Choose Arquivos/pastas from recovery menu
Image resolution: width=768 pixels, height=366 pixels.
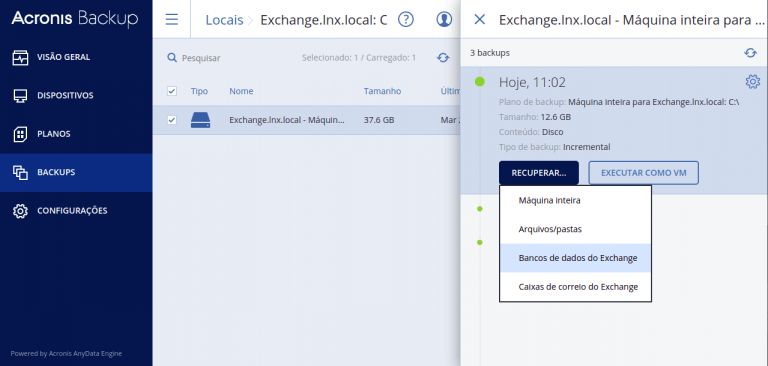575,229
